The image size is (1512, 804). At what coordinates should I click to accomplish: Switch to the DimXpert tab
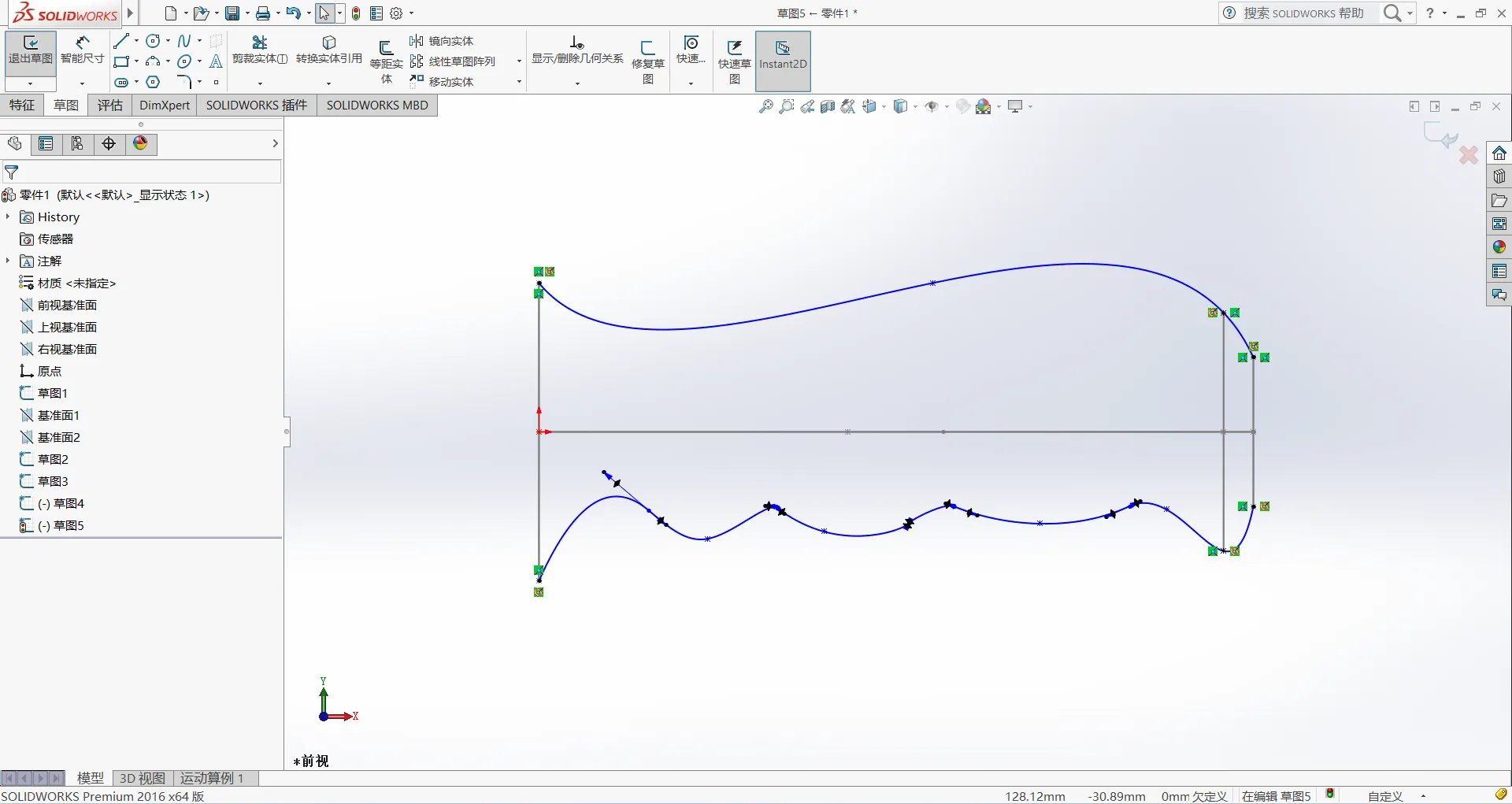pyautogui.click(x=165, y=106)
